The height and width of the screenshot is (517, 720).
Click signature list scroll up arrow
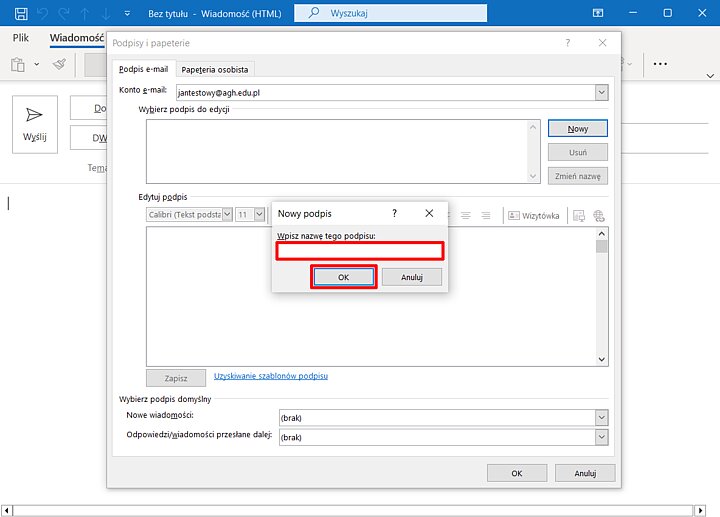coord(533,127)
